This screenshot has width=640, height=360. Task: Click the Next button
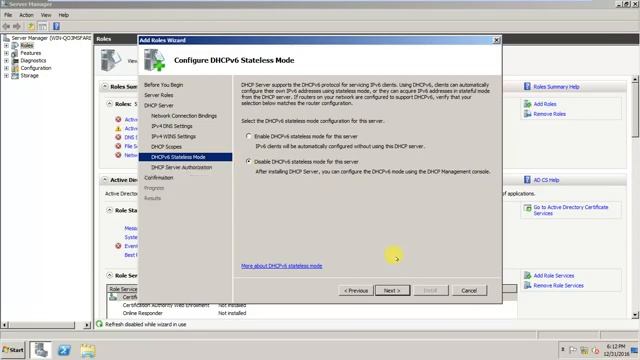click(392, 291)
